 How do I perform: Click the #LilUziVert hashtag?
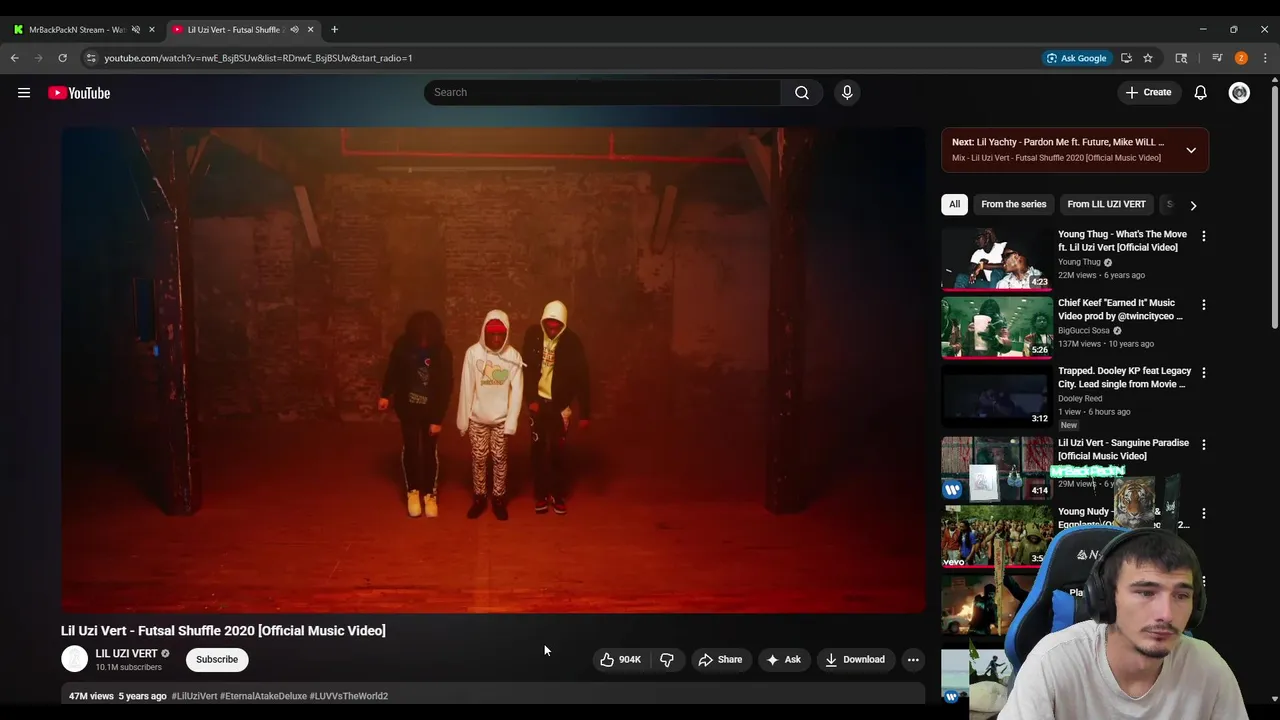pos(194,696)
